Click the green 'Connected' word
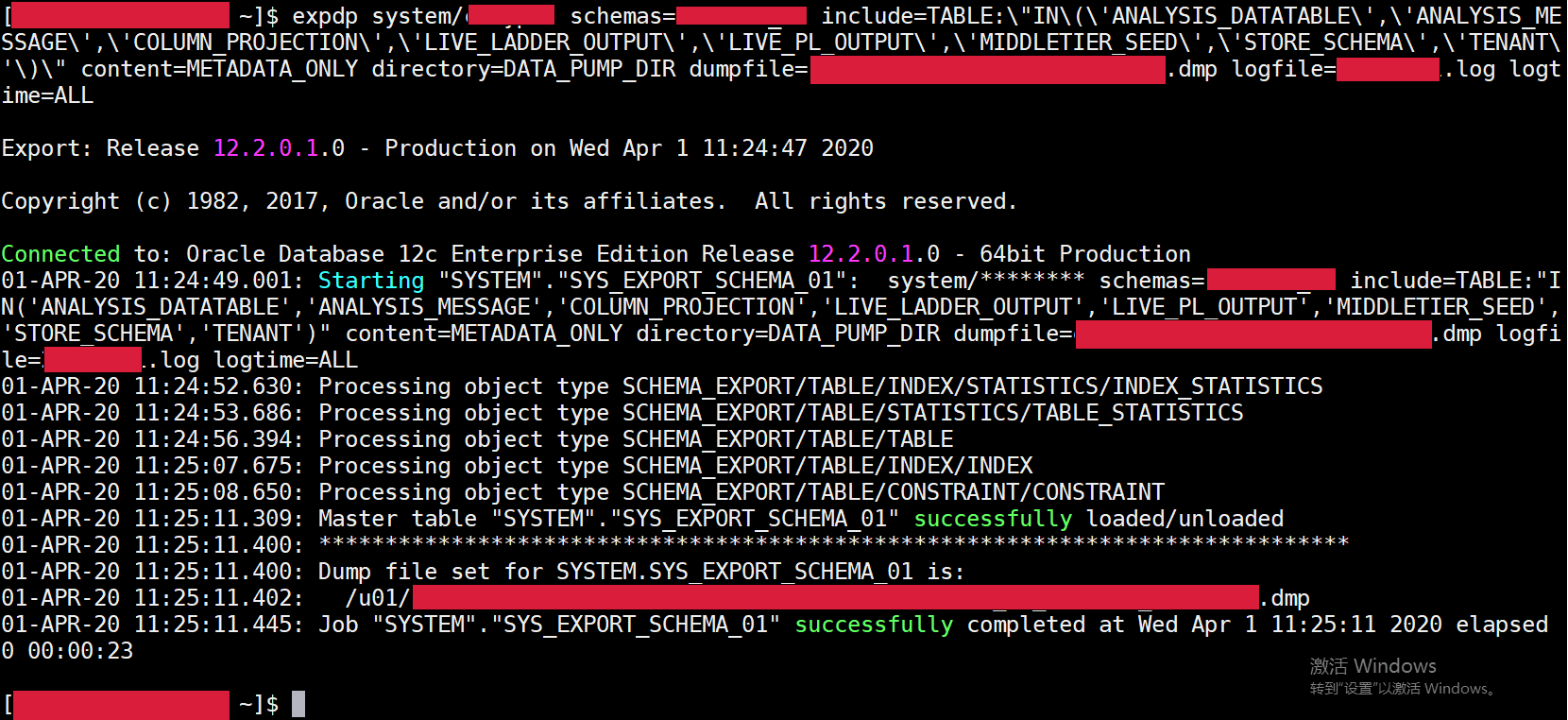1568x720 pixels. [x=60, y=254]
